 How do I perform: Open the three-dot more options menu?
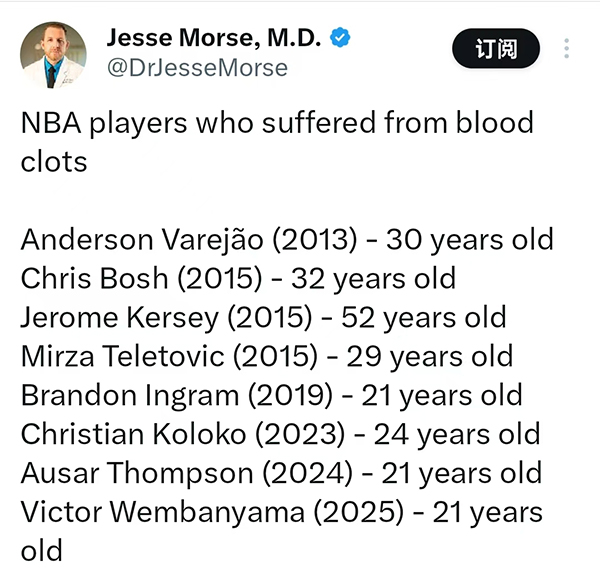click(566, 49)
